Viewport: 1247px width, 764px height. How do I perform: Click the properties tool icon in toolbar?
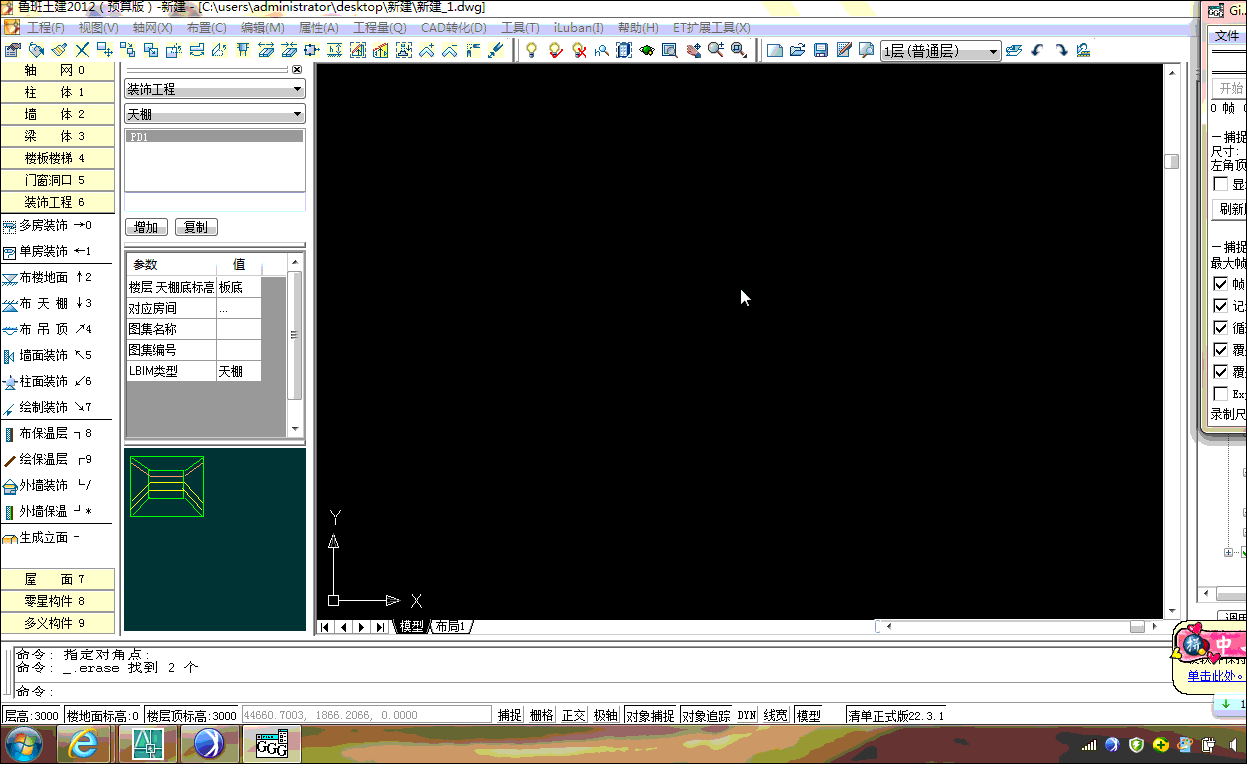coord(12,50)
